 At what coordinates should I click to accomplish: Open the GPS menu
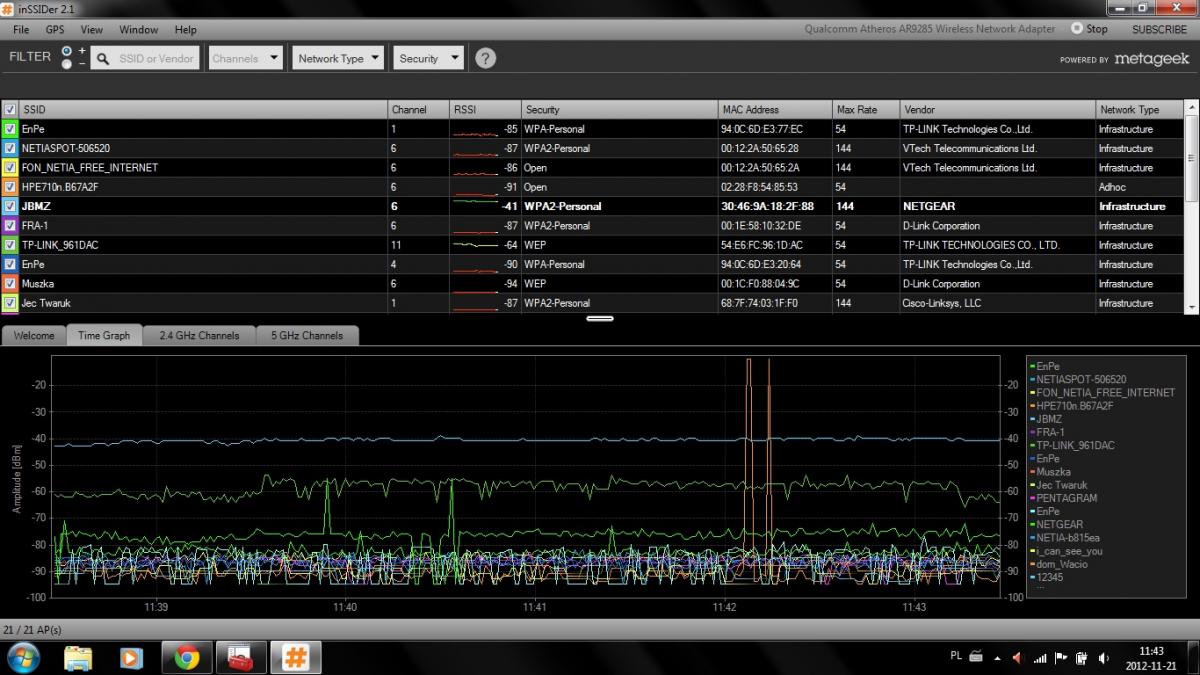pyautogui.click(x=55, y=30)
